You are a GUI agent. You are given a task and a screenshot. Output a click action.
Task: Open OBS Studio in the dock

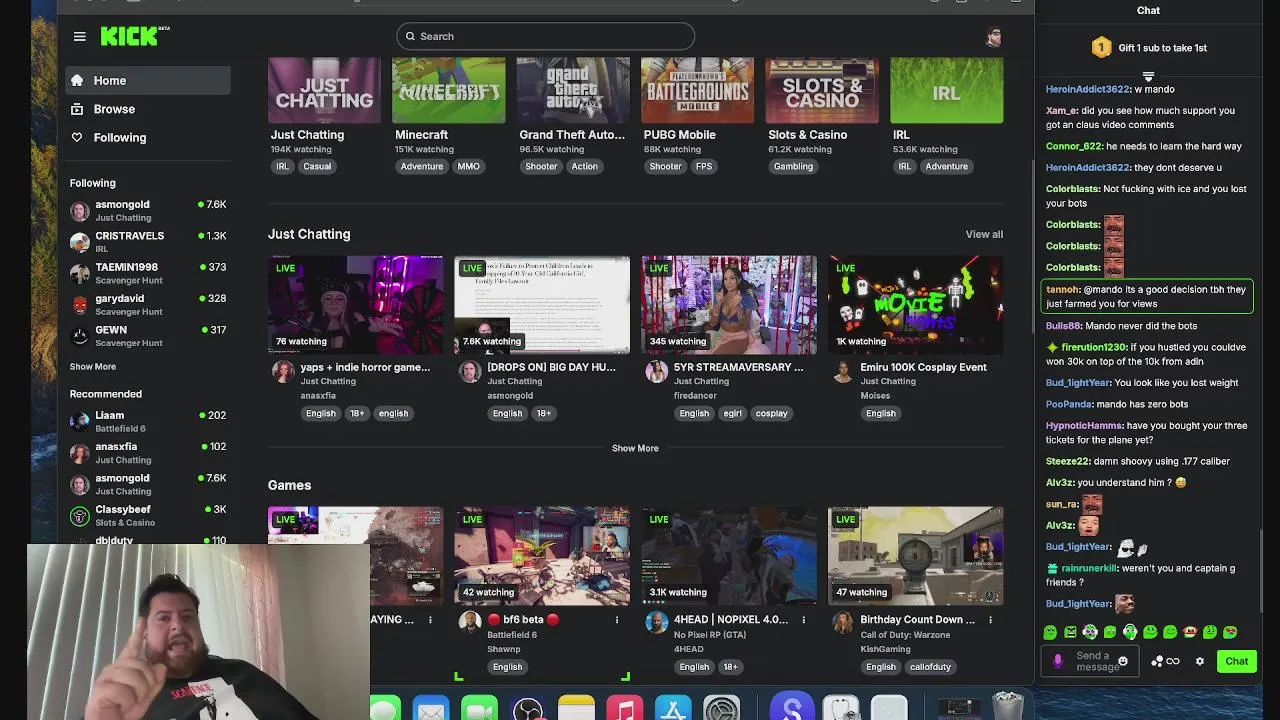click(528, 711)
